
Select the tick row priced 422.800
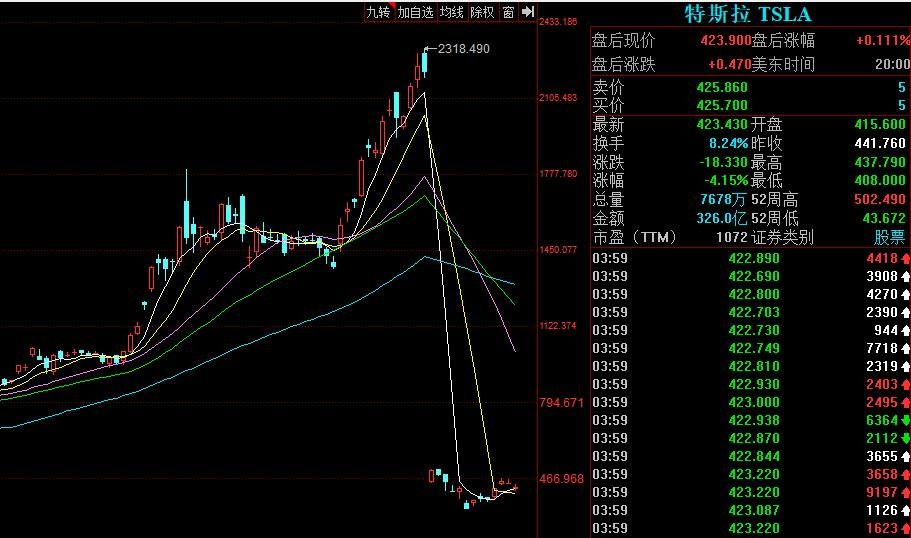click(751, 294)
